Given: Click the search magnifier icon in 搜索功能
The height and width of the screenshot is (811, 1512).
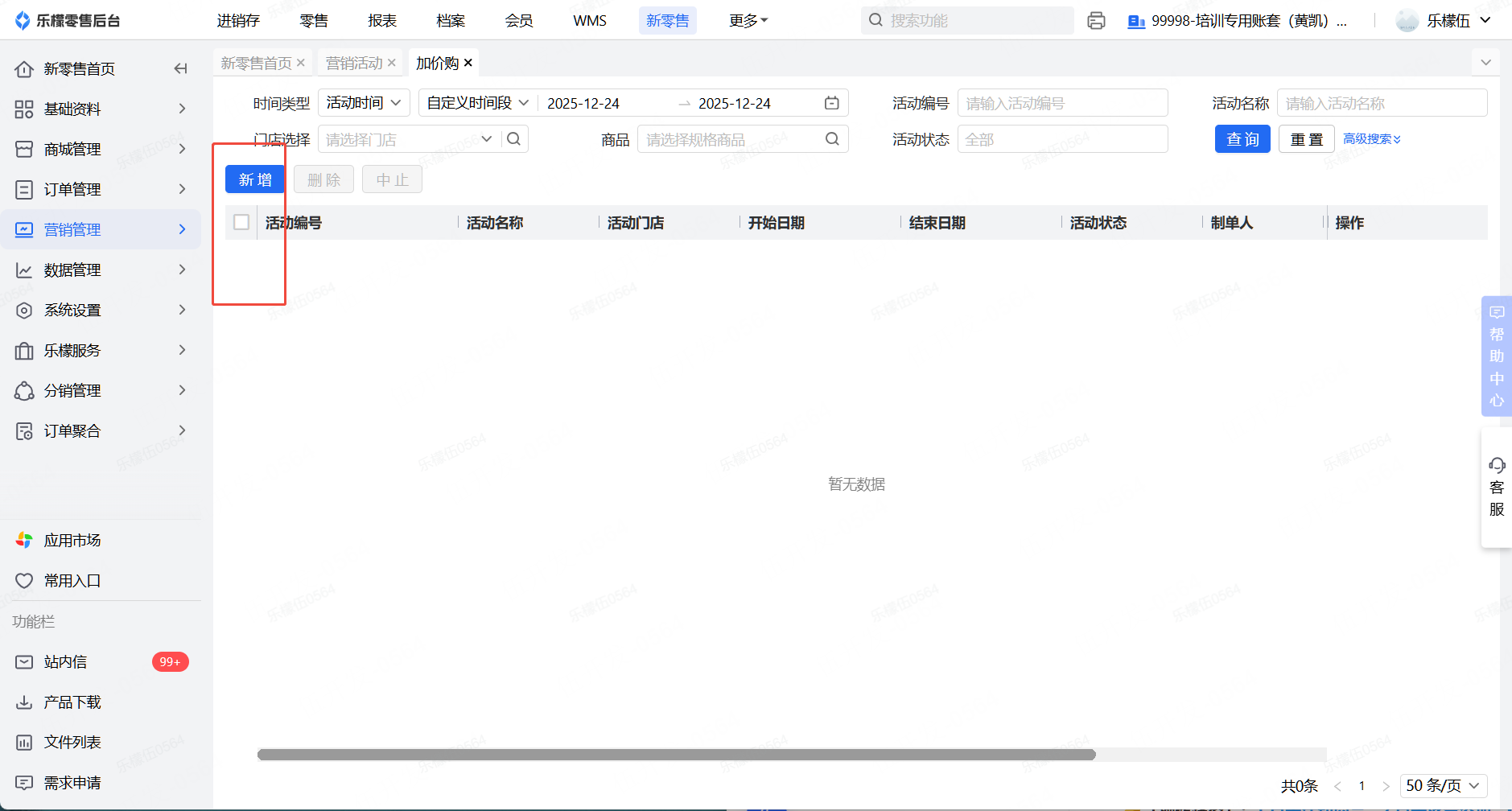Looking at the screenshot, I should click(876, 20).
